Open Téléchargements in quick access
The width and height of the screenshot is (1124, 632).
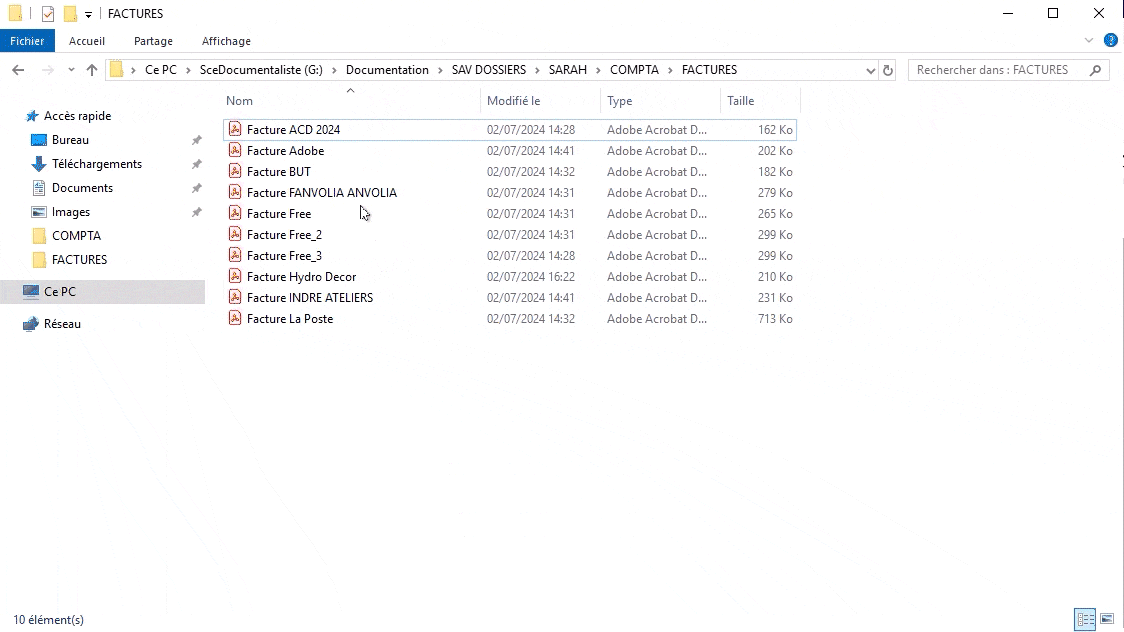pos(97,163)
